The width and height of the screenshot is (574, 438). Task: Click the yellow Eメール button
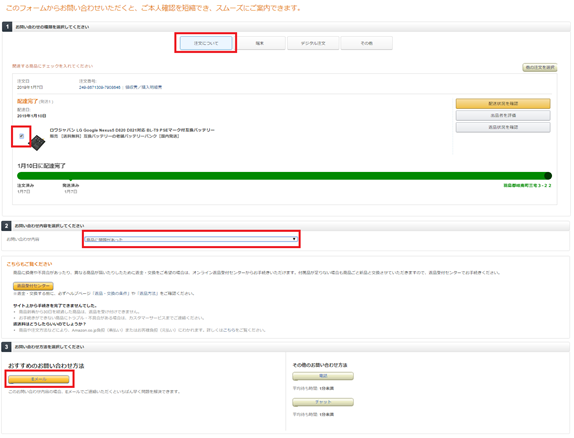(39, 379)
